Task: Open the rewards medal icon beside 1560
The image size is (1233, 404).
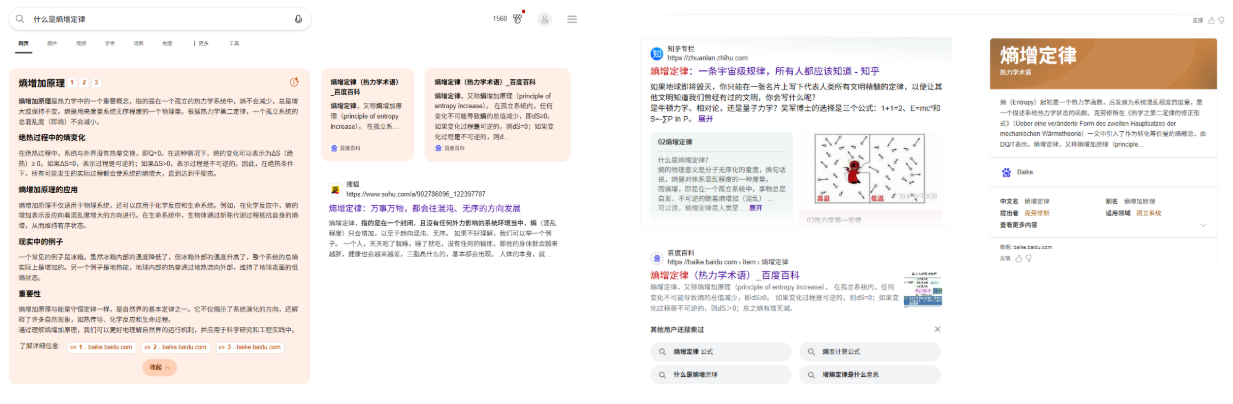Action: coord(518,18)
